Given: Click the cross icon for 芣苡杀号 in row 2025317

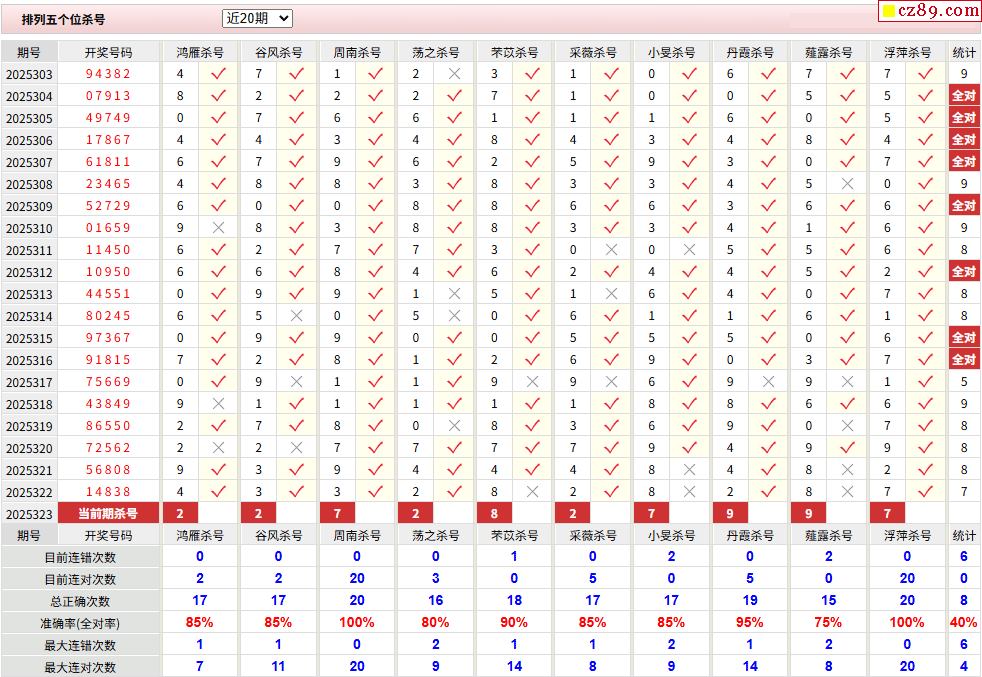Looking at the screenshot, I should pyautogui.click(x=532, y=382).
